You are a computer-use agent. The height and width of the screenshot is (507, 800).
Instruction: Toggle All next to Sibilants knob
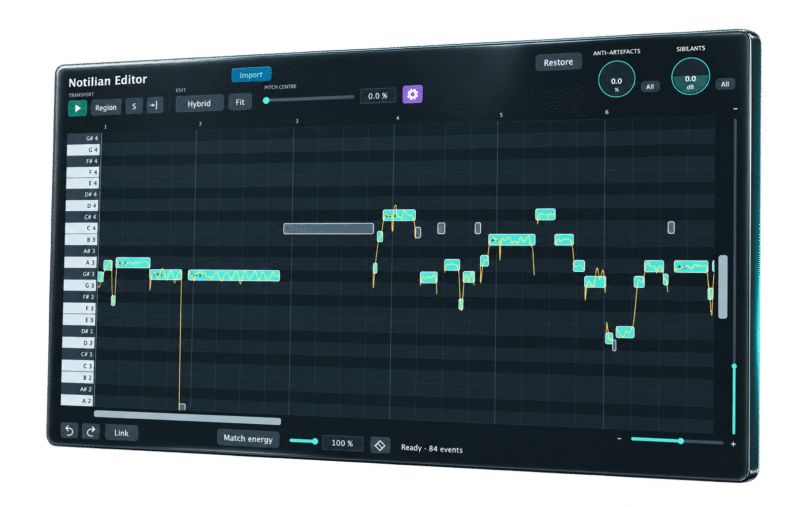pyautogui.click(x=725, y=84)
